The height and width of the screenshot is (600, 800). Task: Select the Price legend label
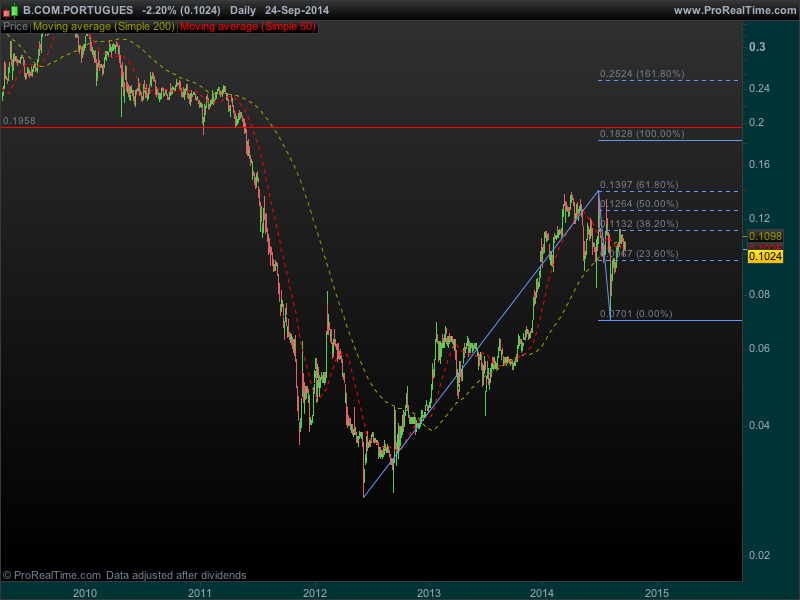click(x=15, y=27)
